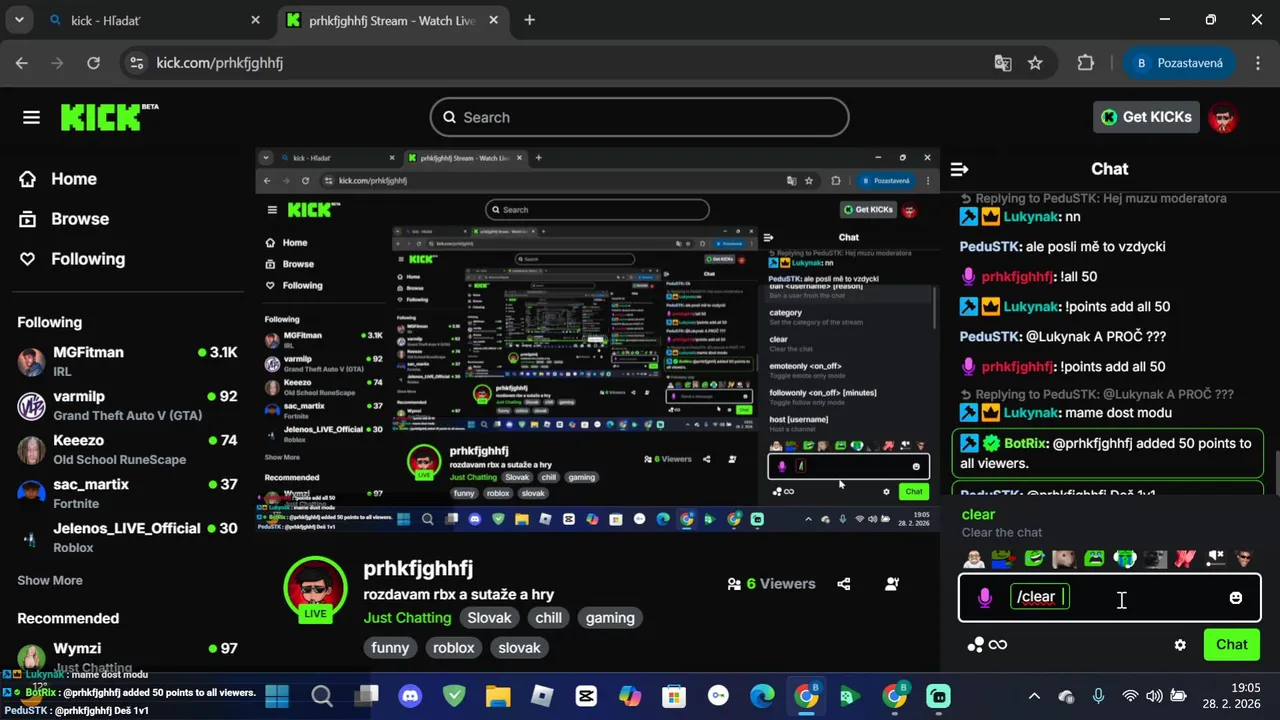Viewport: 1280px width, 720px height.
Task: Click the channel points bubbles icon
Action: 976,645
